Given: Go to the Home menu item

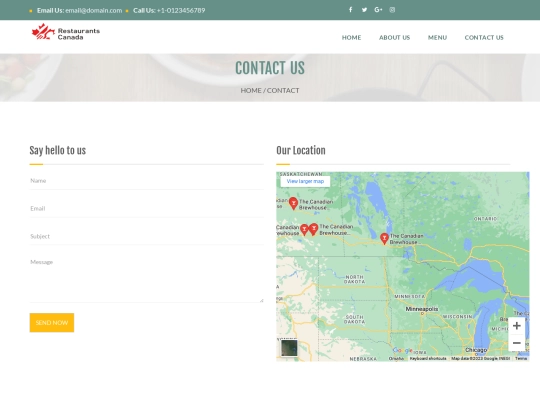Looking at the screenshot, I should click(x=351, y=38).
